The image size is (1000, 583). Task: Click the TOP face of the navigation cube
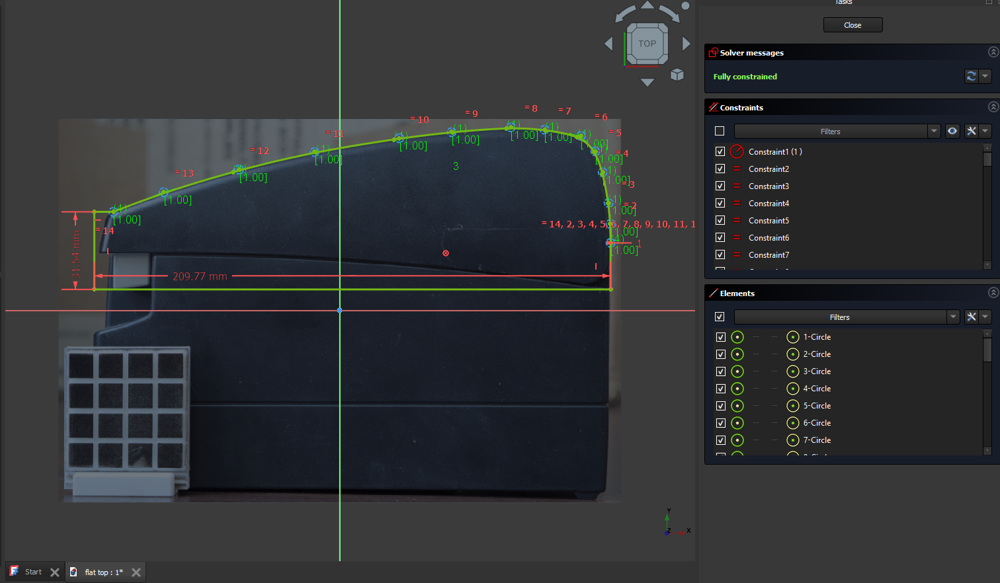tap(647, 43)
